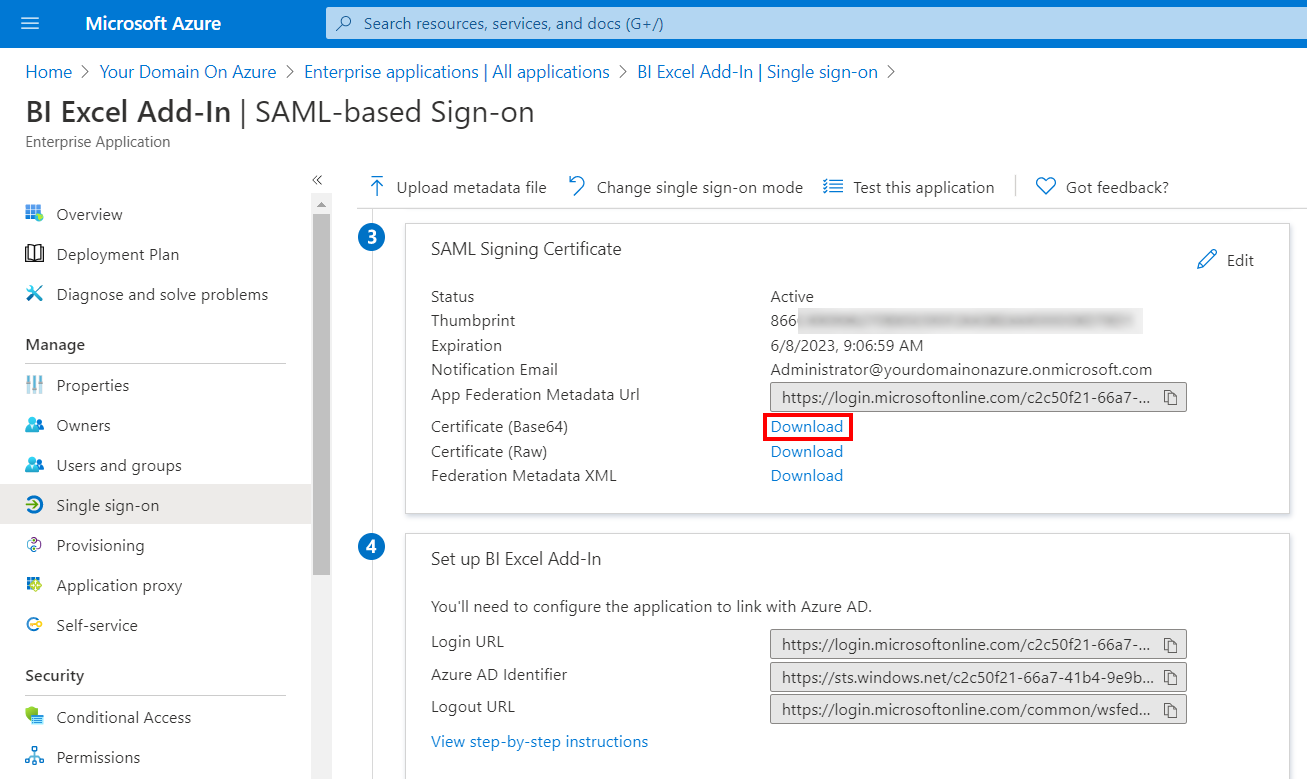Click the search magnifier icon

(x=344, y=23)
